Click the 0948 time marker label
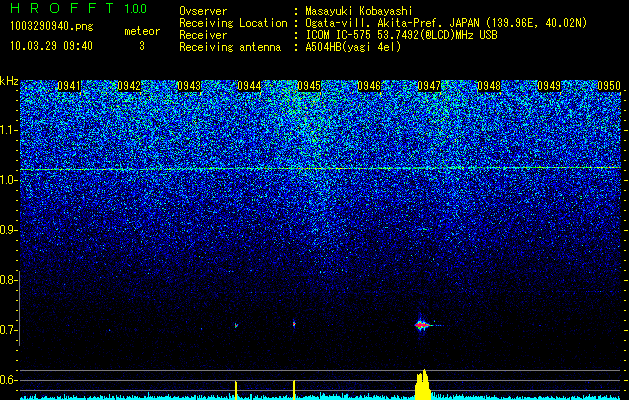Screen dimensions: 629x400 coord(489,86)
